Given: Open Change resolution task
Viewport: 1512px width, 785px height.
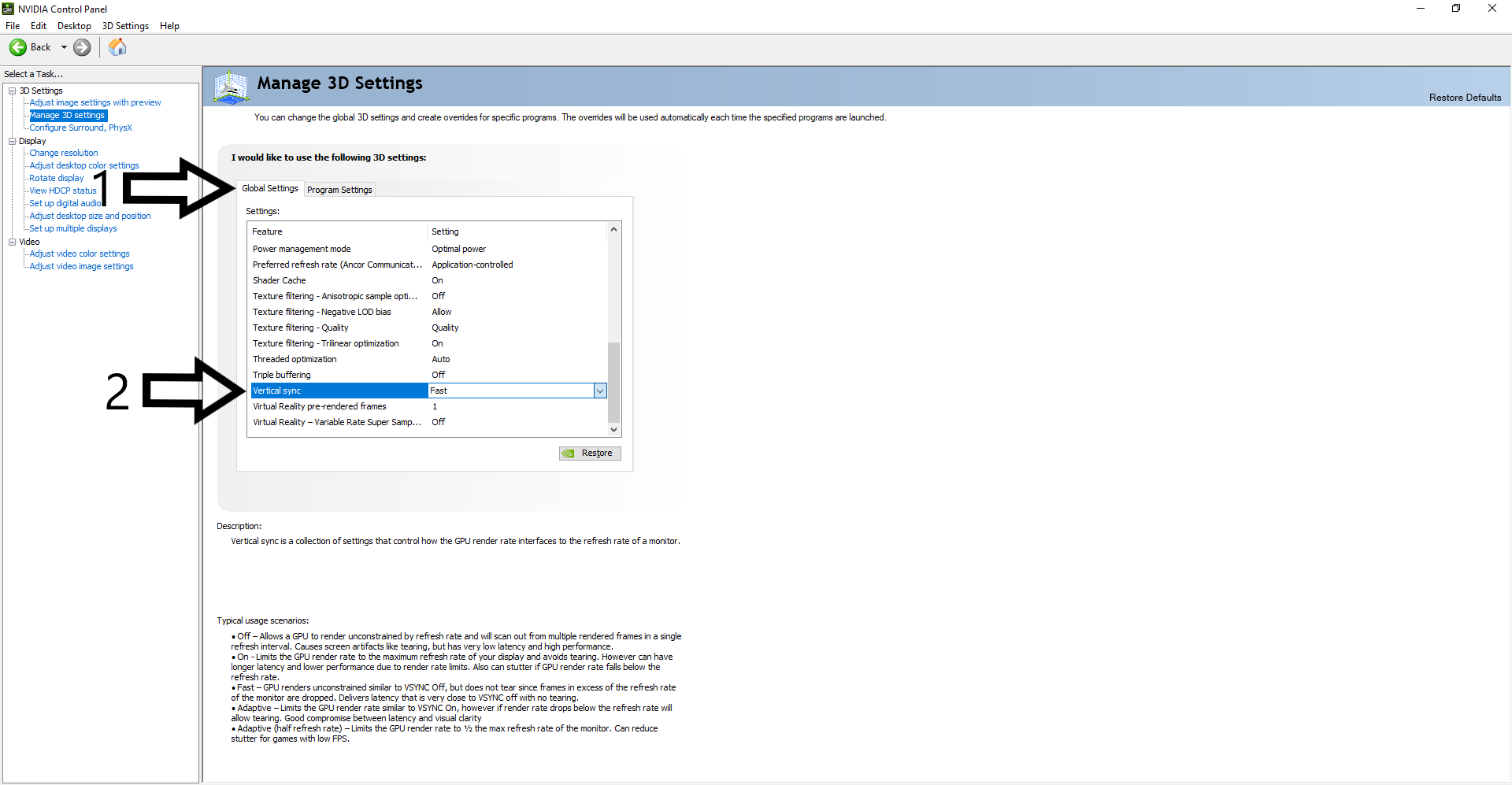Looking at the screenshot, I should [64, 153].
